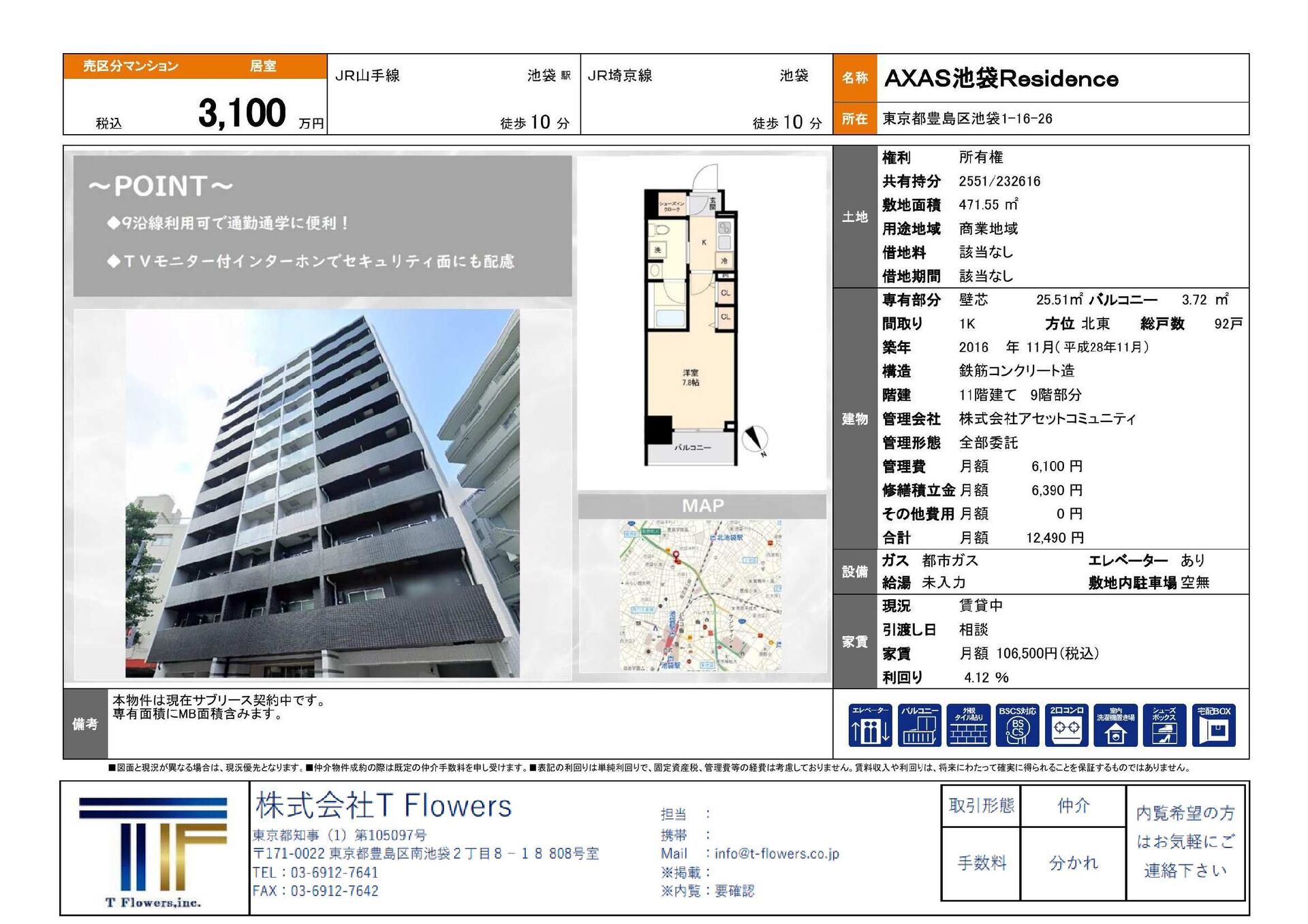This screenshot has height=924, width=1308.
Task: Click the 2口コンロ two-burner stove icon
Action: (1066, 725)
